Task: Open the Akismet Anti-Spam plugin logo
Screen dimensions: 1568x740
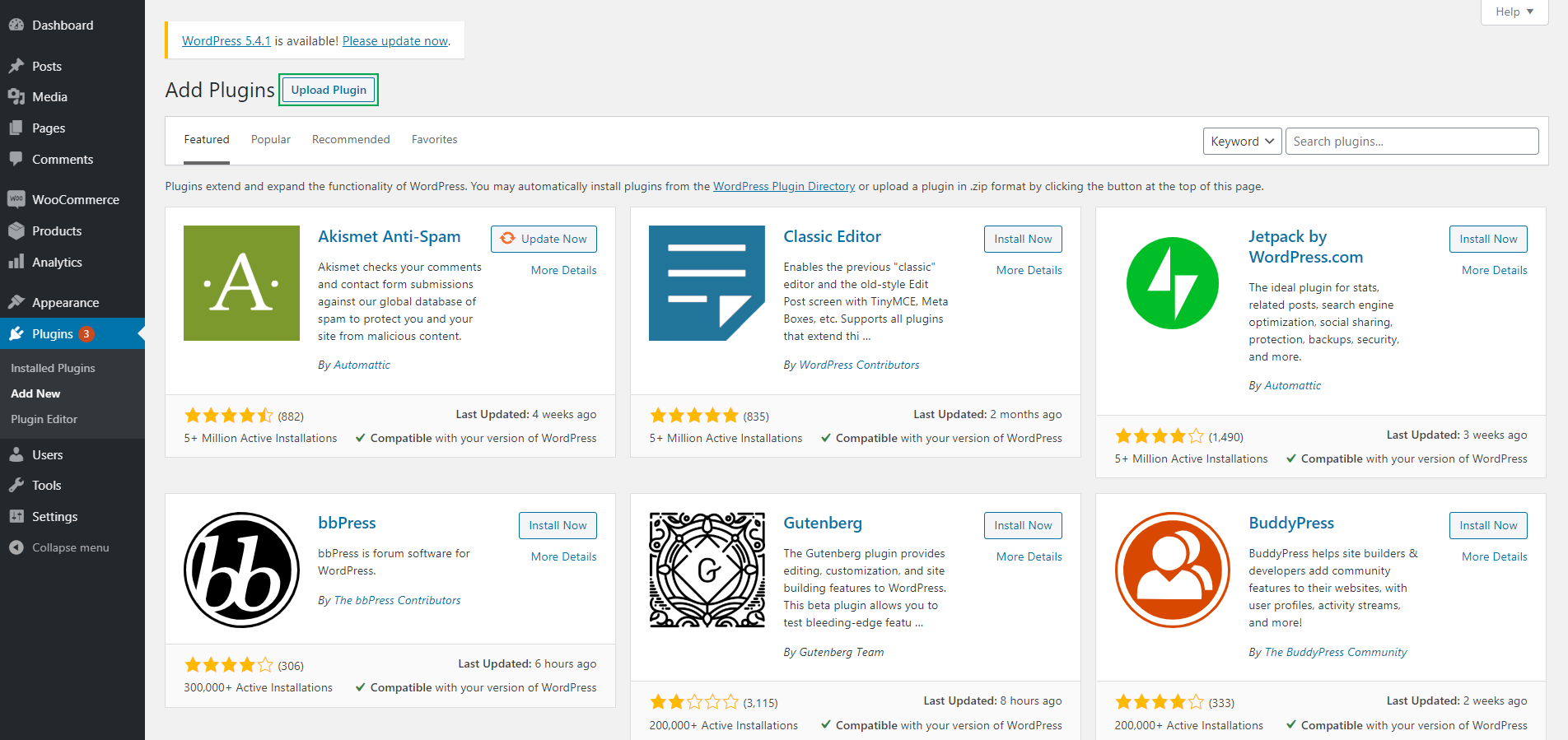Action: pos(241,283)
